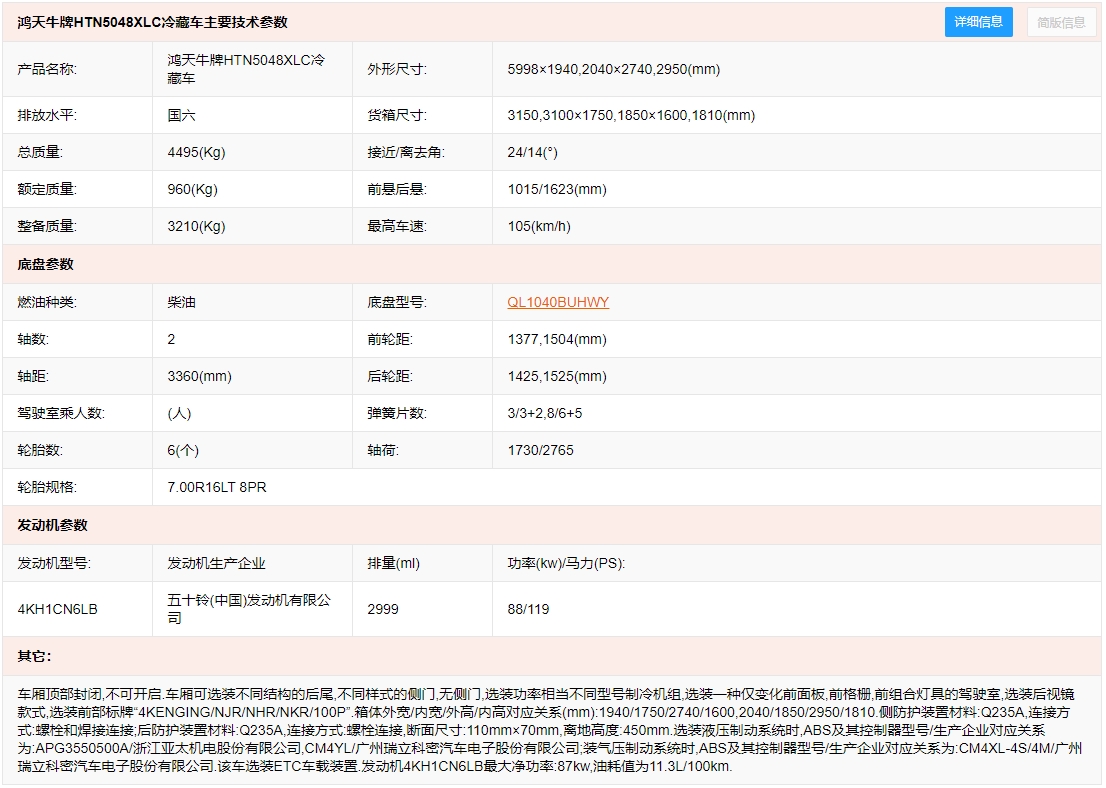
Task: Select the 发动机型号 column header
Action: (x=54, y=563)
